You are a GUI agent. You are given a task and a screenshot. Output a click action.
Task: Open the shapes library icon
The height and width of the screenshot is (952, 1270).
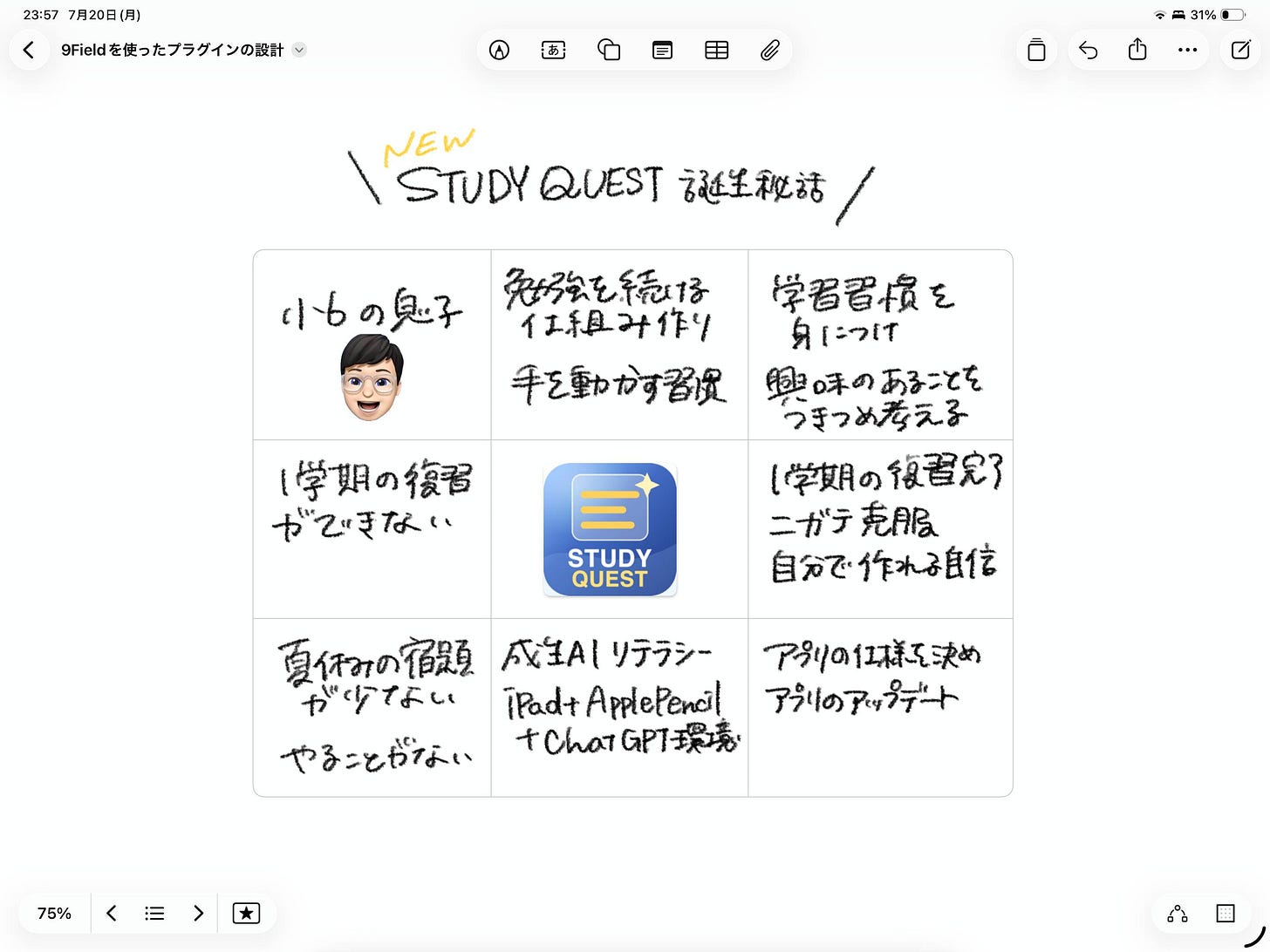[608, 50]
